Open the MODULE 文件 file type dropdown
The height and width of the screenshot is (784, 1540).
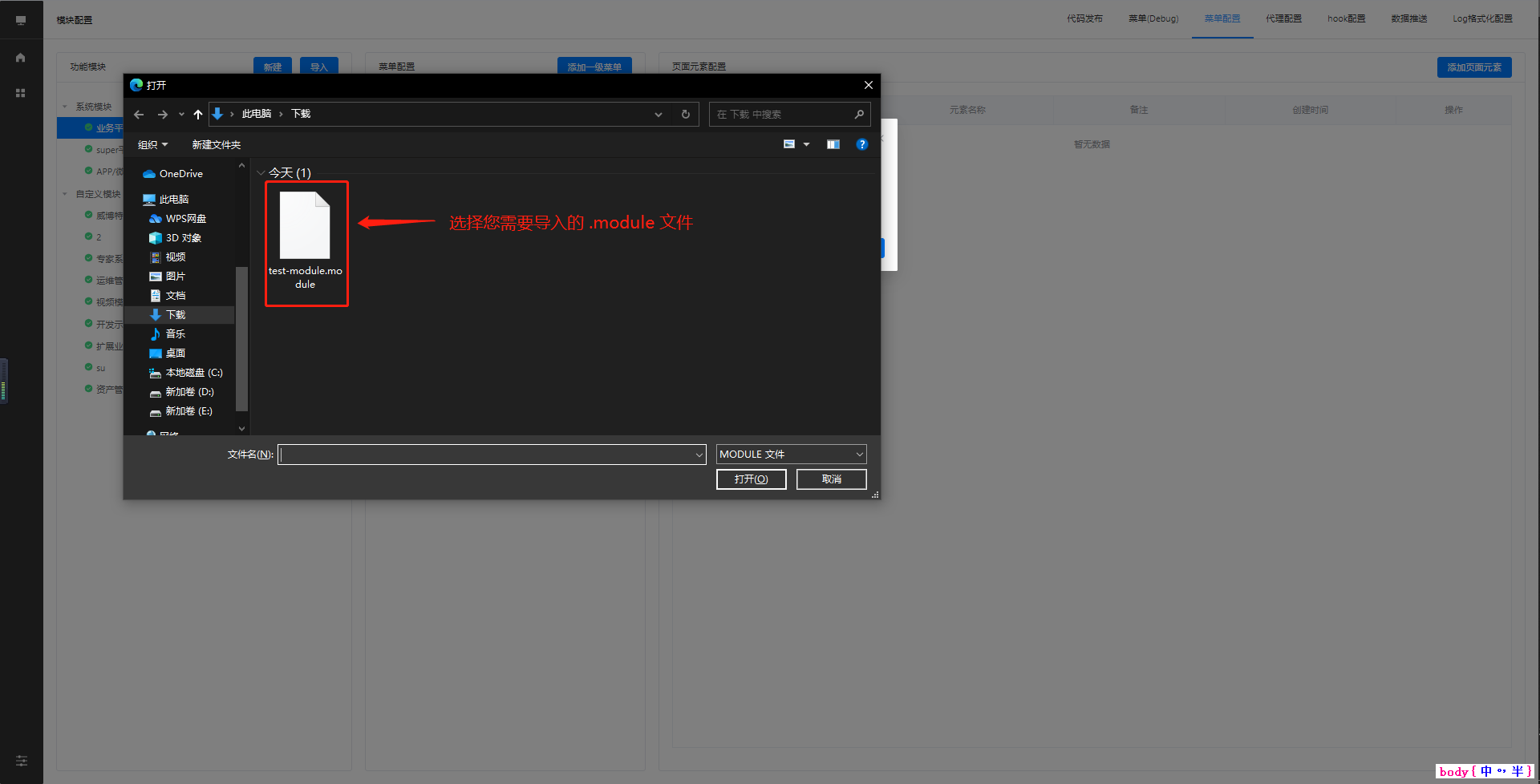pos(791,455)
